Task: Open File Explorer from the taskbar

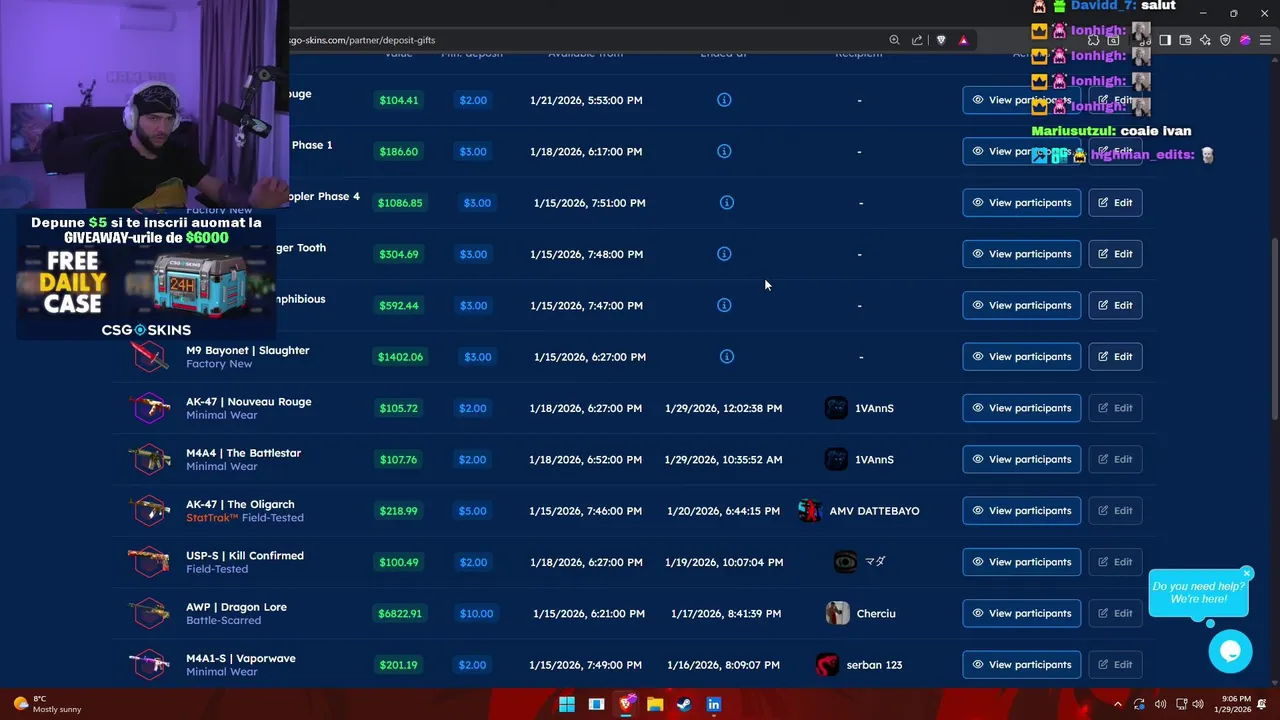Action: tap(655, 704)
